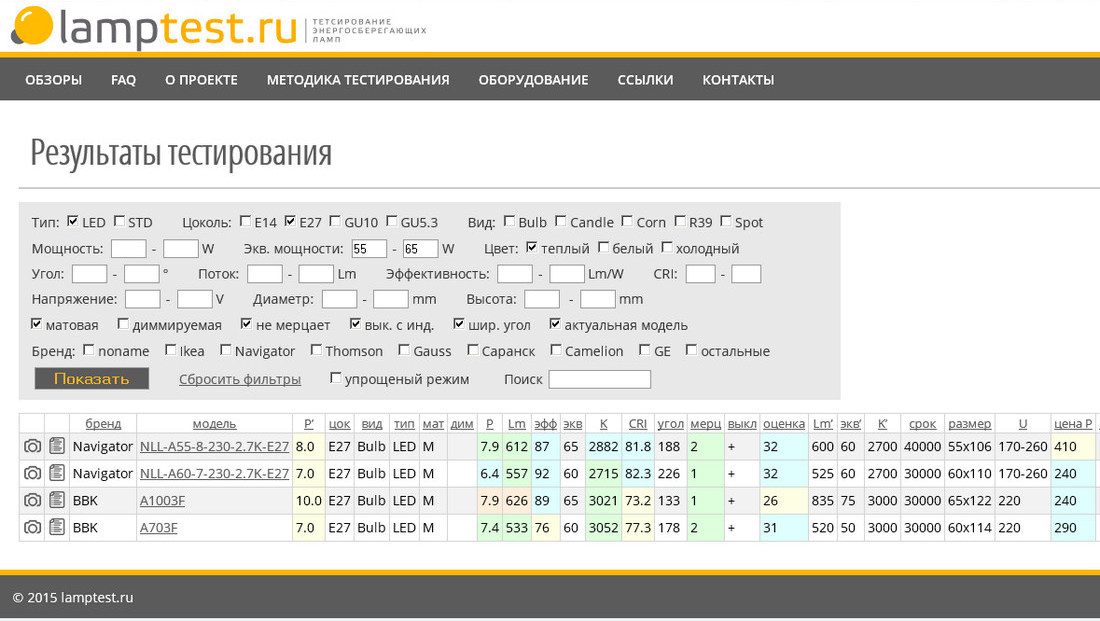Open the camera photo icon for BBK A1003F

32,500
